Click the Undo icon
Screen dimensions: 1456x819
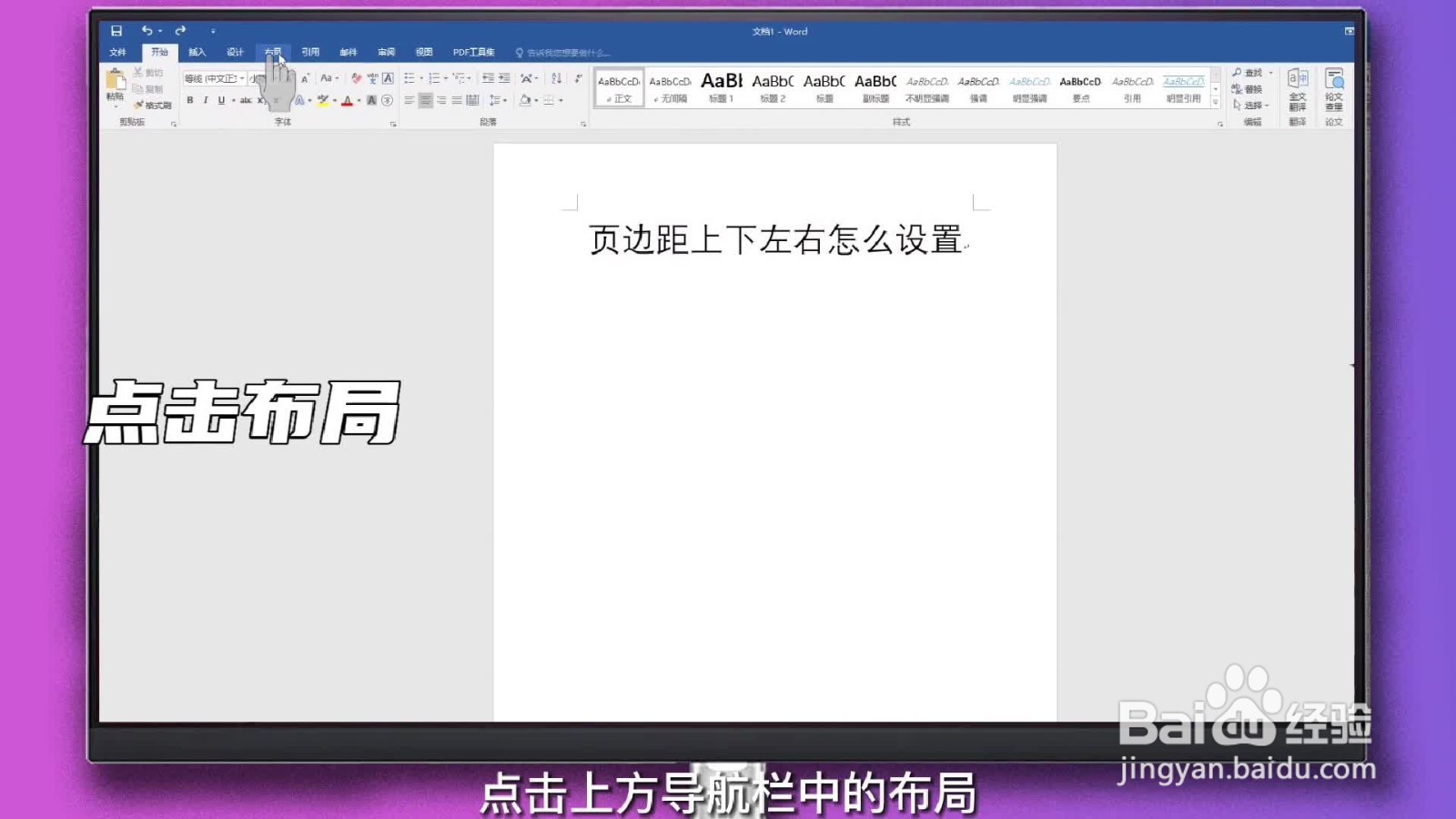tap(148, 30)
